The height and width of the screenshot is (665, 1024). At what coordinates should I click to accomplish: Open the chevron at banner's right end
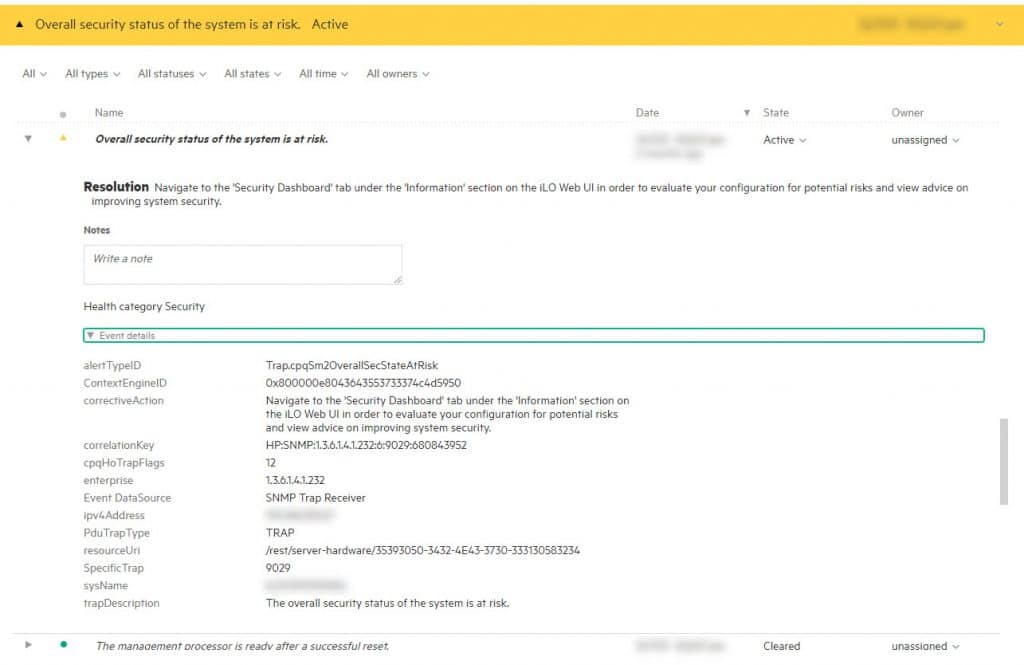[999, 25]
